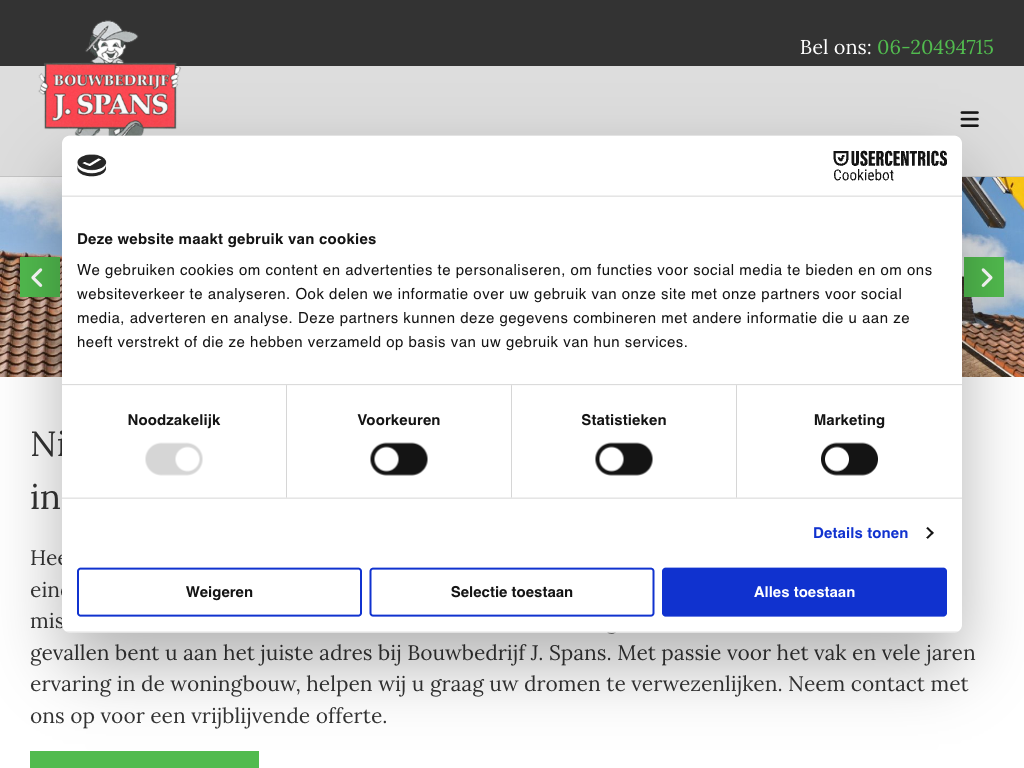Go to the previous slide using the left green arrow
The width and height of the screenshot is (1024, 768).
(39, 277)
